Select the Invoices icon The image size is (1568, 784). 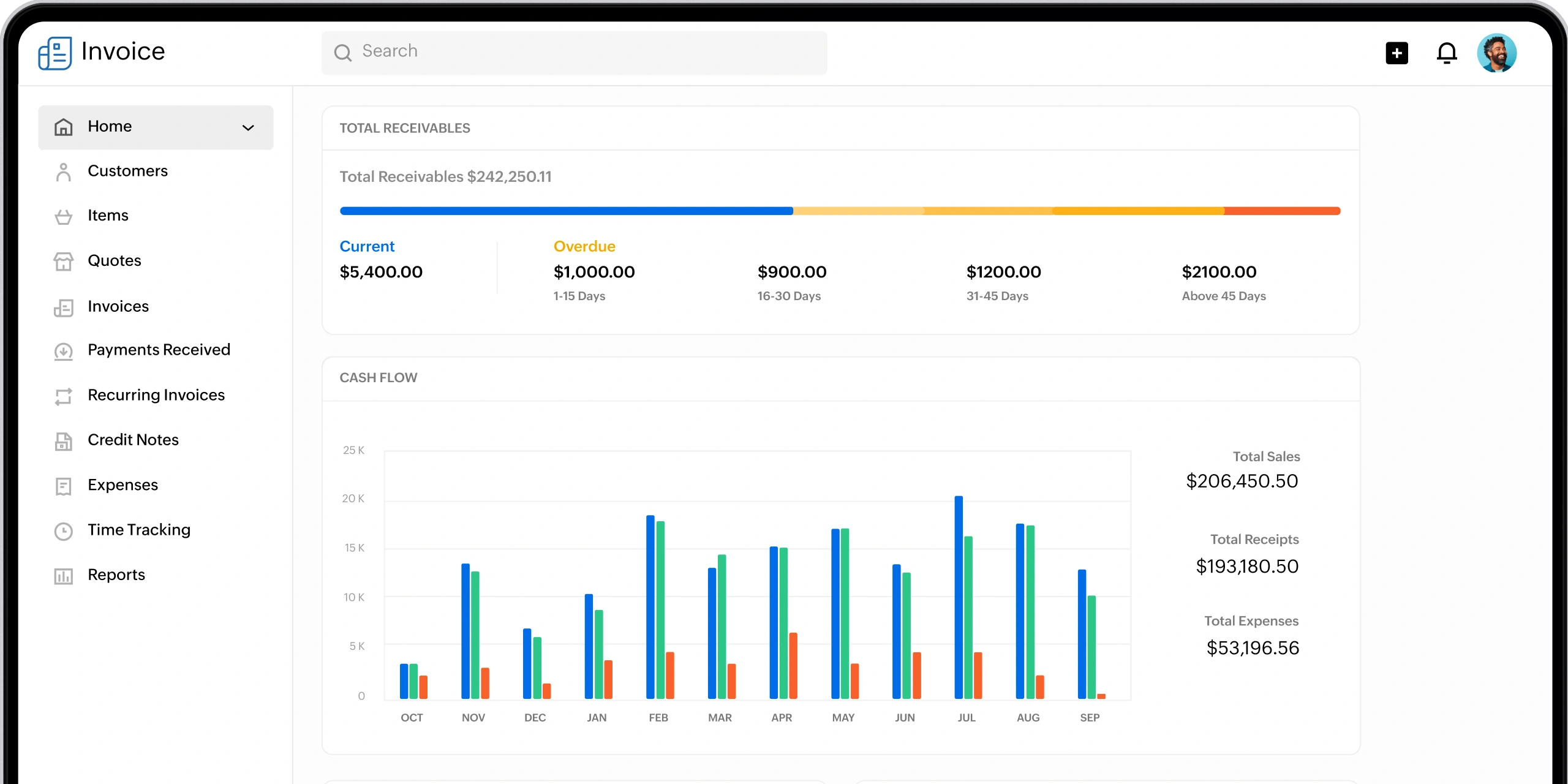click(64, 307)
